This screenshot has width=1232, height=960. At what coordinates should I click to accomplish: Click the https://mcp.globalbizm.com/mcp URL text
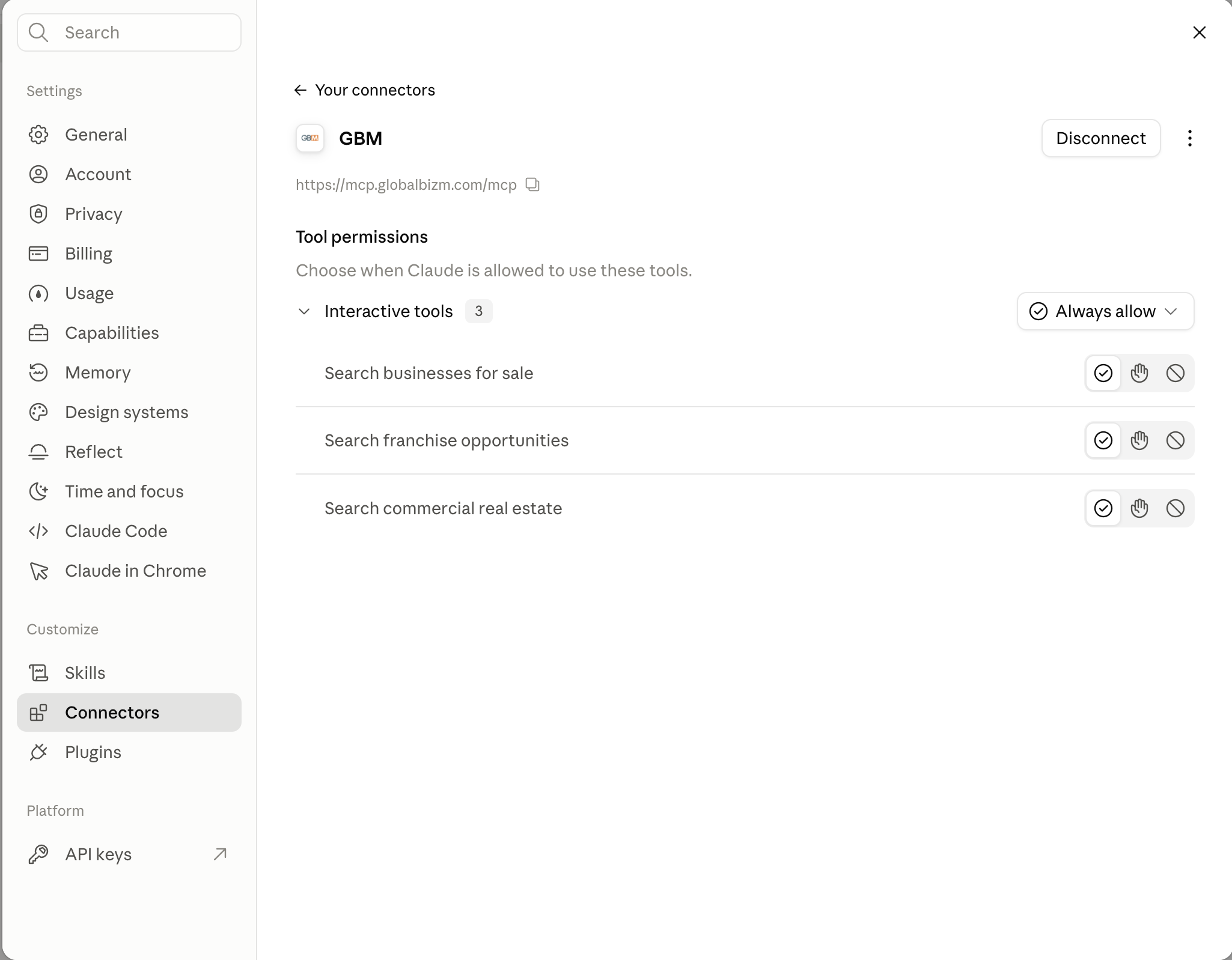pyautogui.click(x=406, y=184)
